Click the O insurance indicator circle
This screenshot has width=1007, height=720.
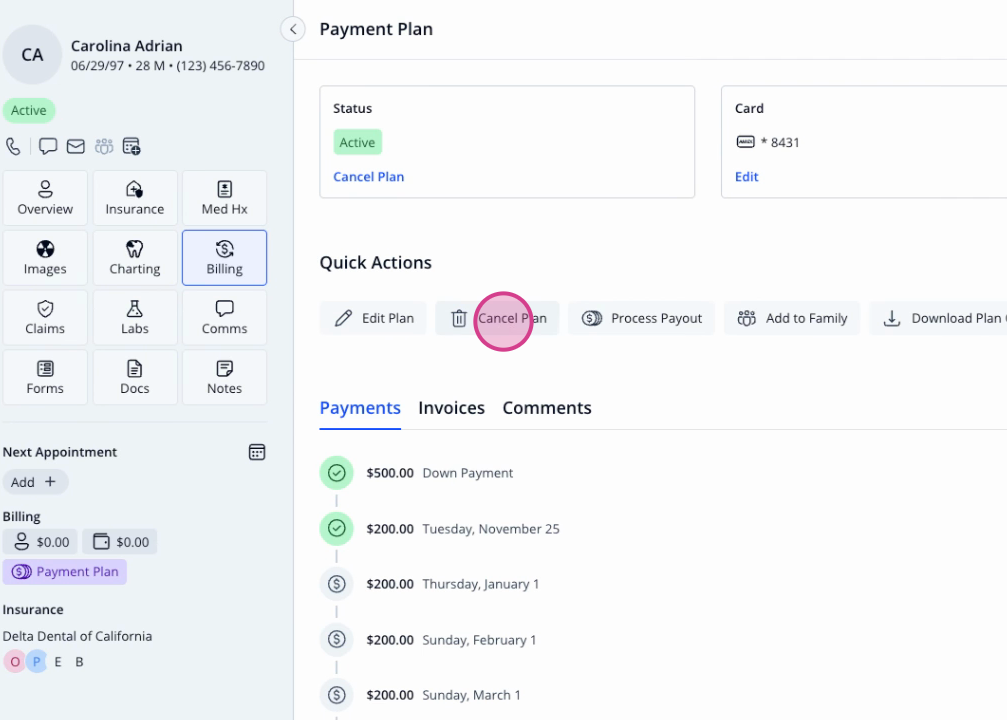tap(15, 662)
